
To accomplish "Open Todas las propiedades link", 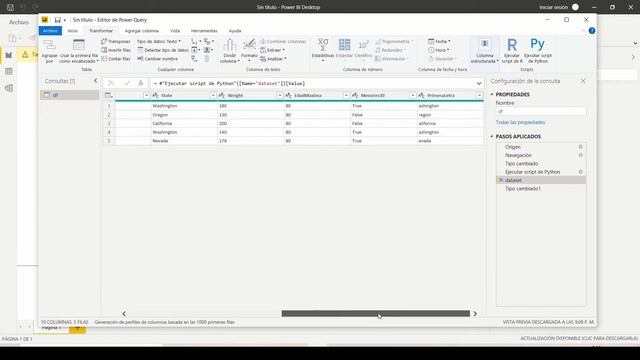I will [520, 122].
